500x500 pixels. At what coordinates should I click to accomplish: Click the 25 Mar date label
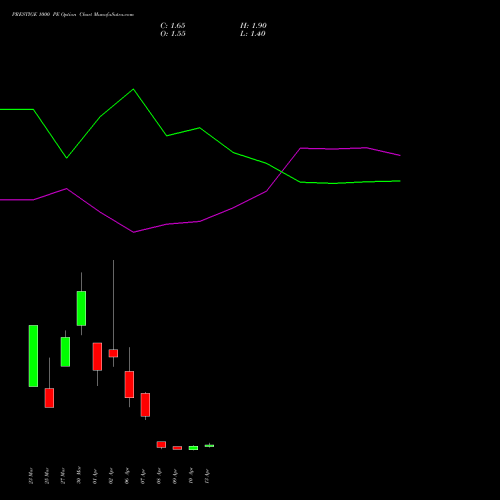click(47, 476)
